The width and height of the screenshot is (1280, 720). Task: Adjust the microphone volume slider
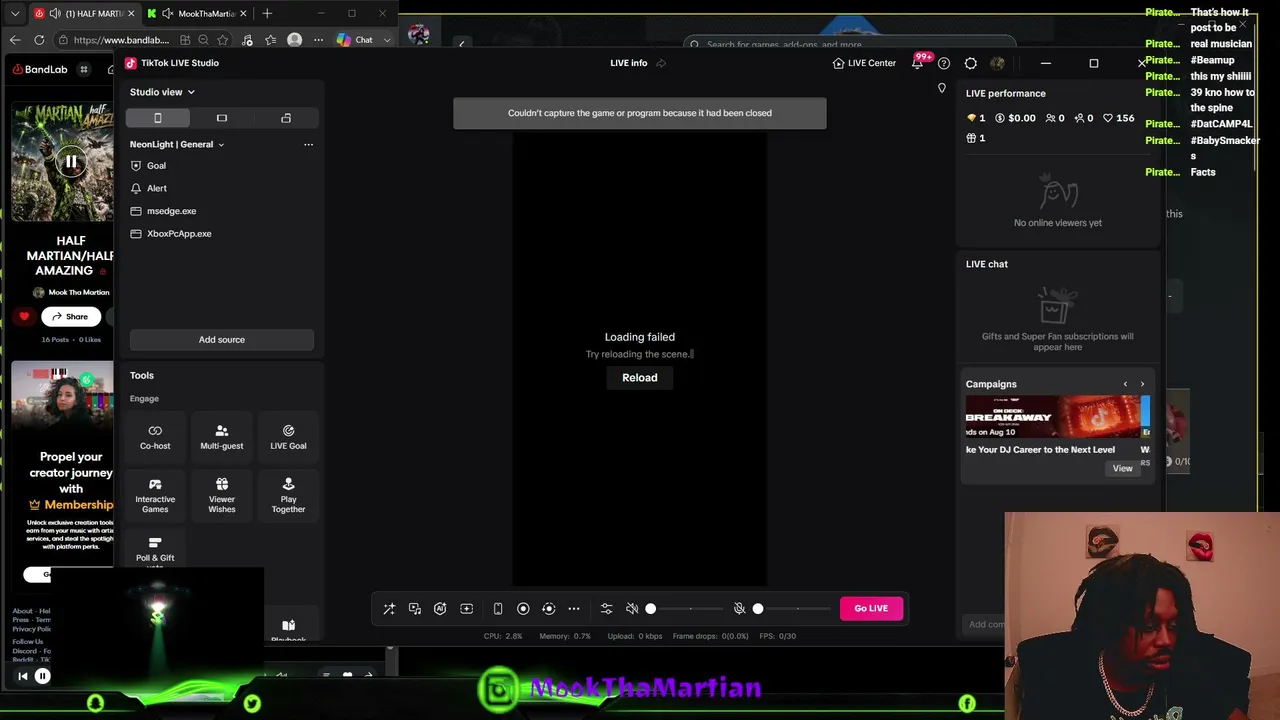point(794,608)
